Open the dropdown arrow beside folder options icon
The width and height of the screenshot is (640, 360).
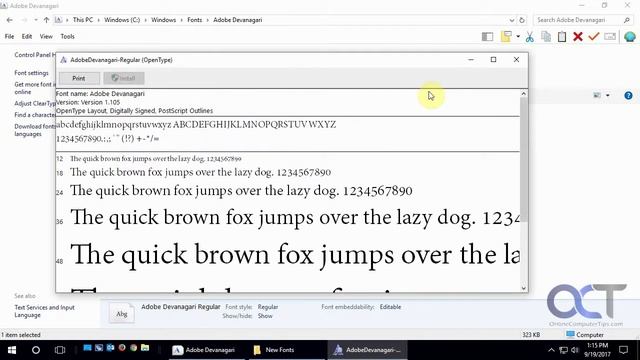pos(518,37)
